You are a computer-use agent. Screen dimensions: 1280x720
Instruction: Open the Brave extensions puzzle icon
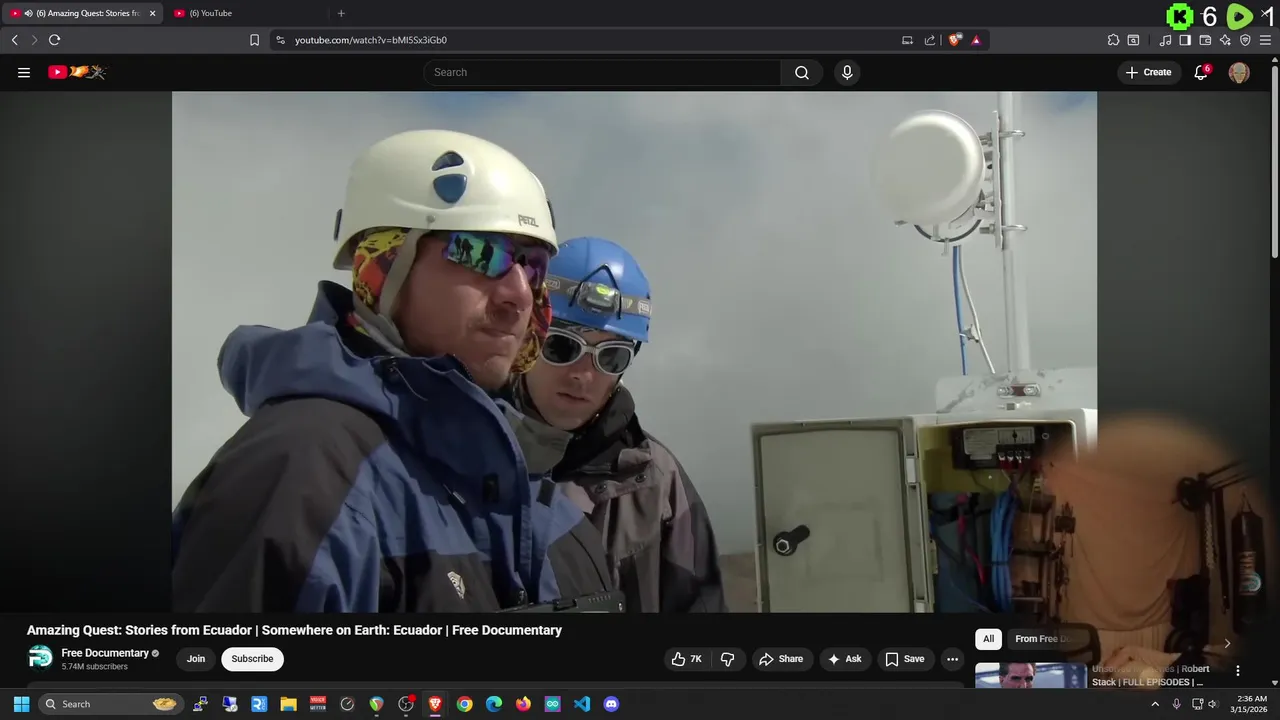click(x=1113, y=40)
